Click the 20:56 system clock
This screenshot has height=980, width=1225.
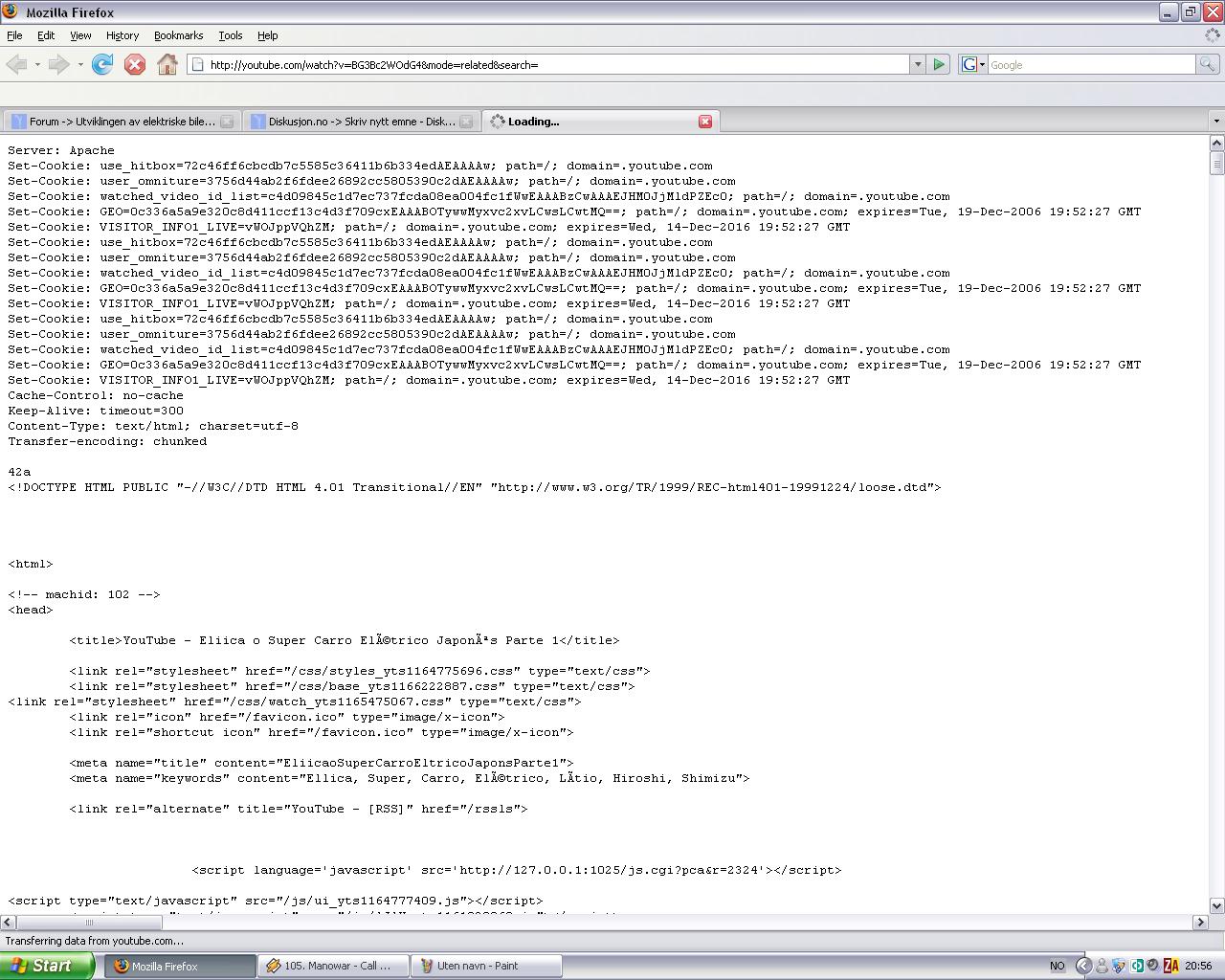[1198, 966]
